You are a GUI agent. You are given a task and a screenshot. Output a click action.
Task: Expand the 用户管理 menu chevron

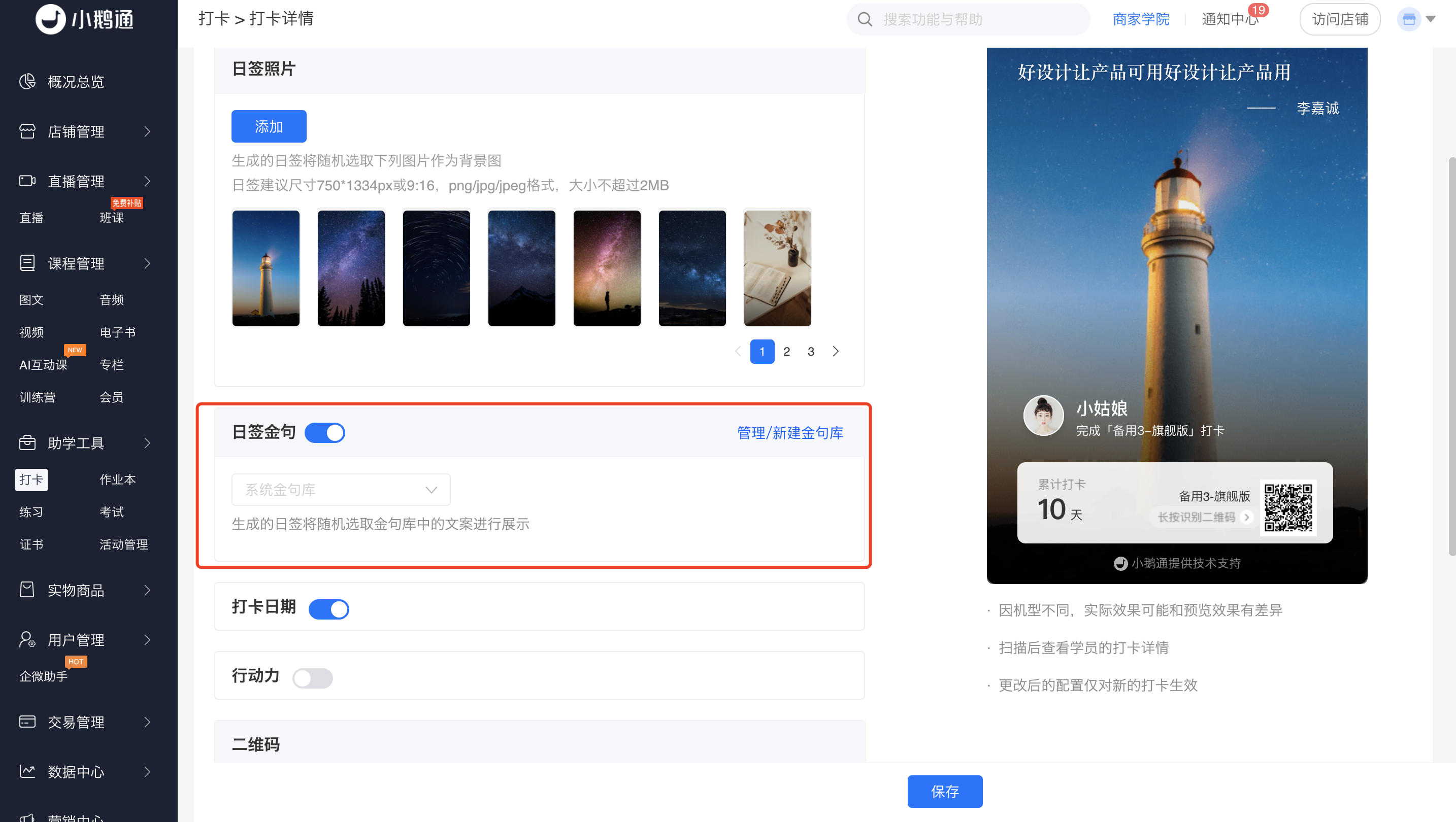pos(148,639)
